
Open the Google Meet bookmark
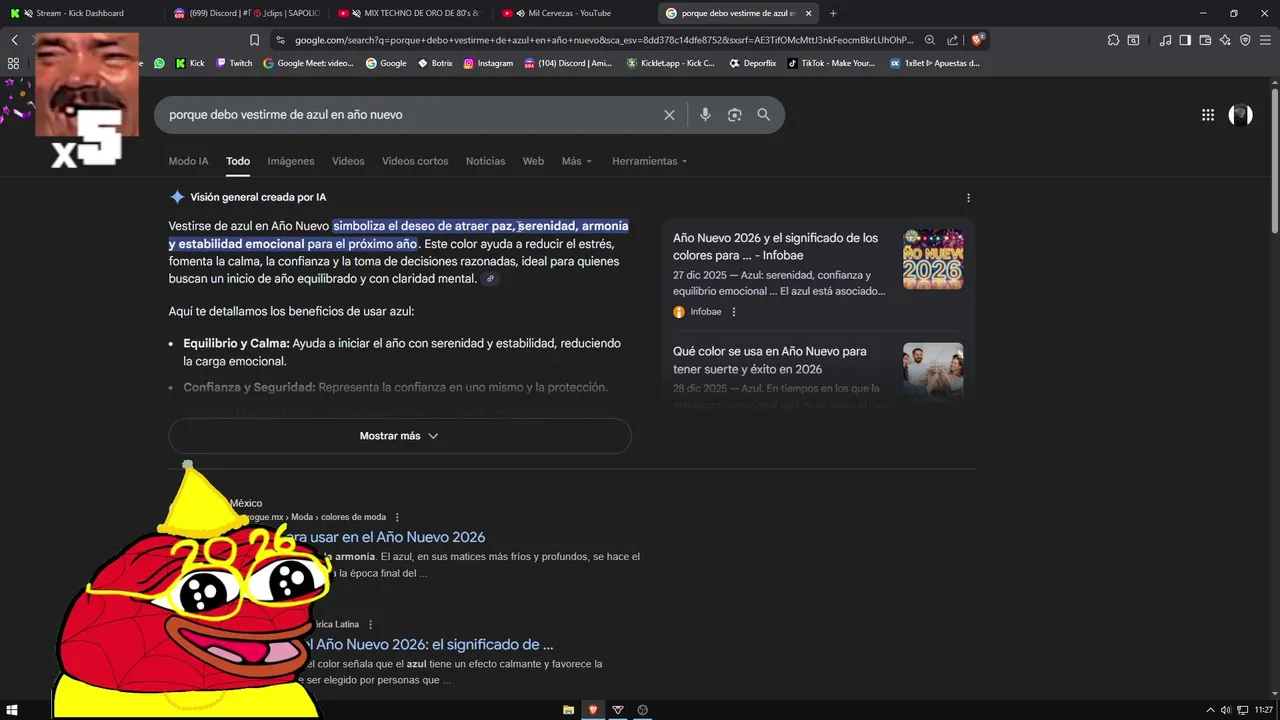(x=308, y=63)
